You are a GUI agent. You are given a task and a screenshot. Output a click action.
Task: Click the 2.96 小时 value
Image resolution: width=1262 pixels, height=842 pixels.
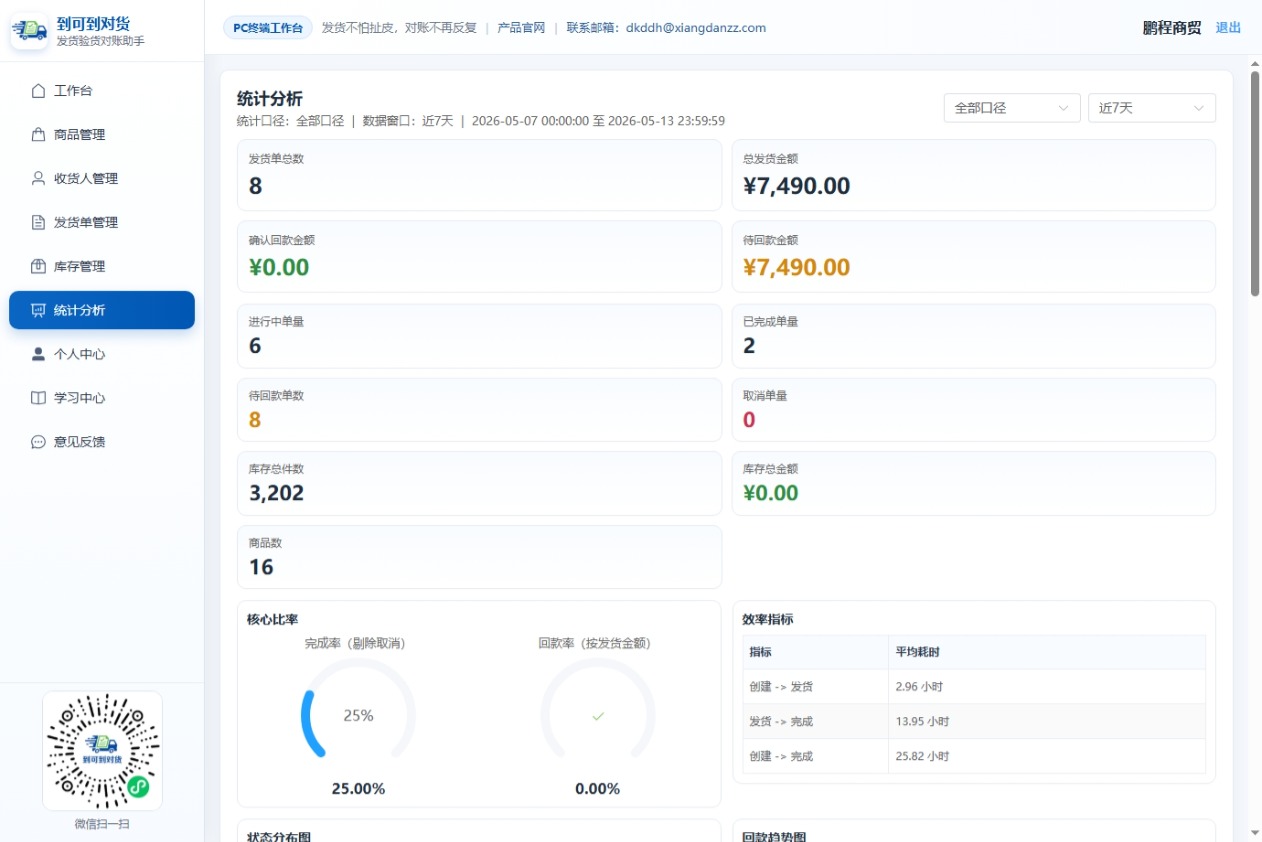coord(919,687)
